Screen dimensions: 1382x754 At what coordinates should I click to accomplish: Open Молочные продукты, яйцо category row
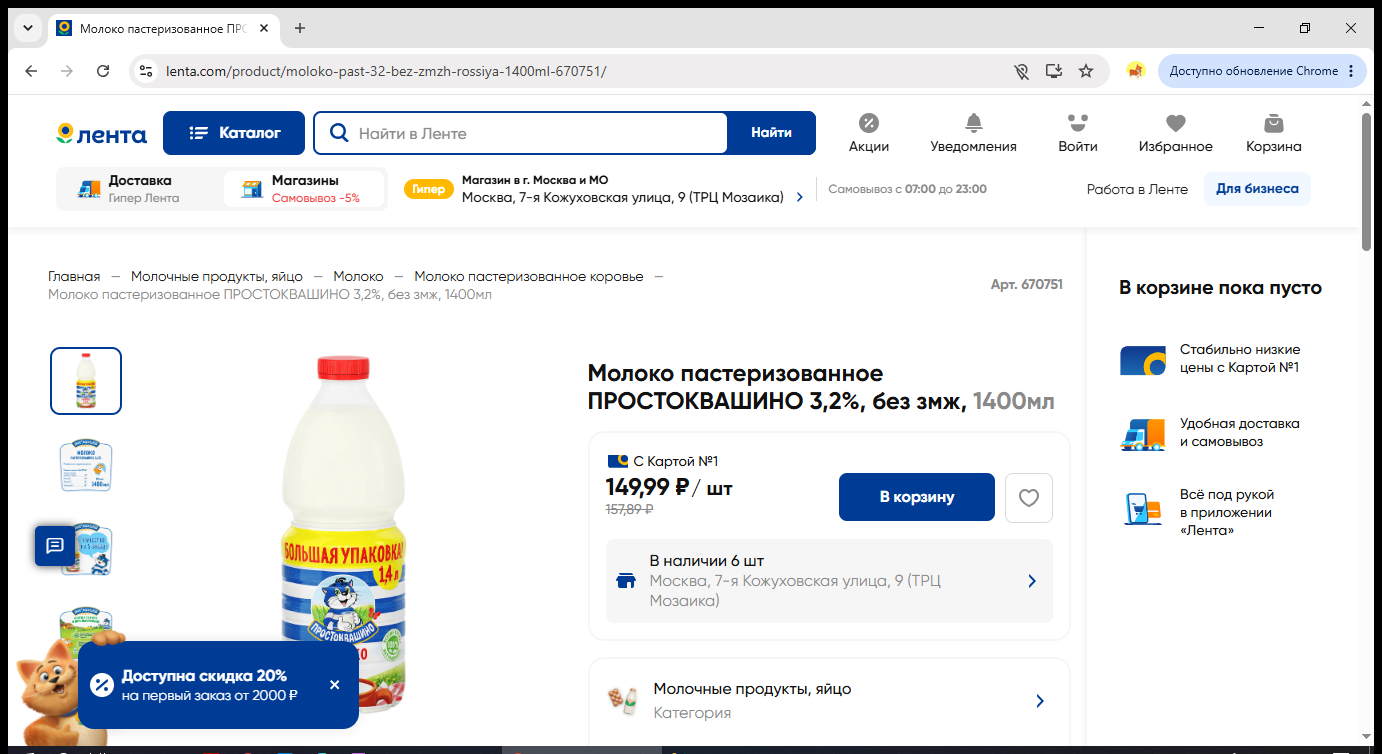click(829, 701)
